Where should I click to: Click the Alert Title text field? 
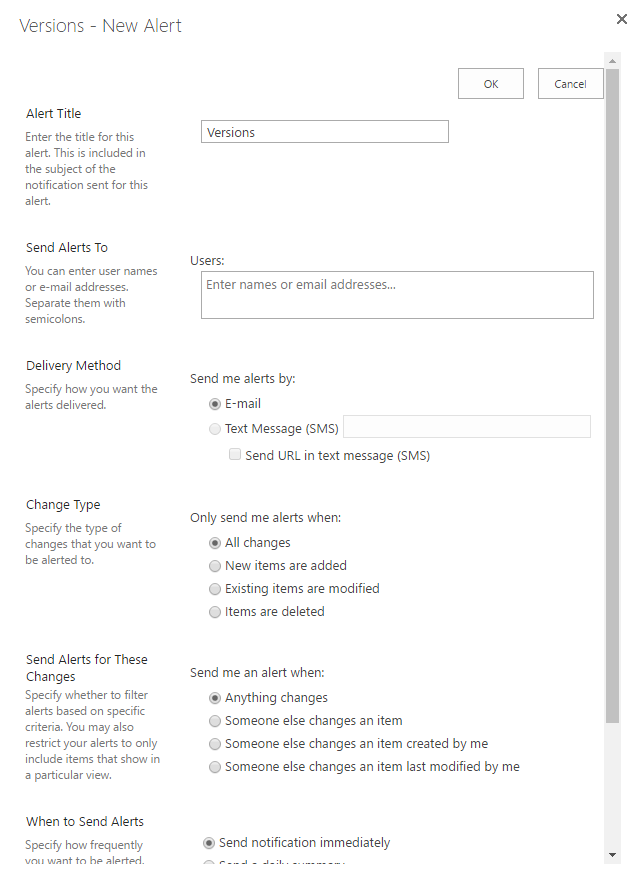pos(325,132)
